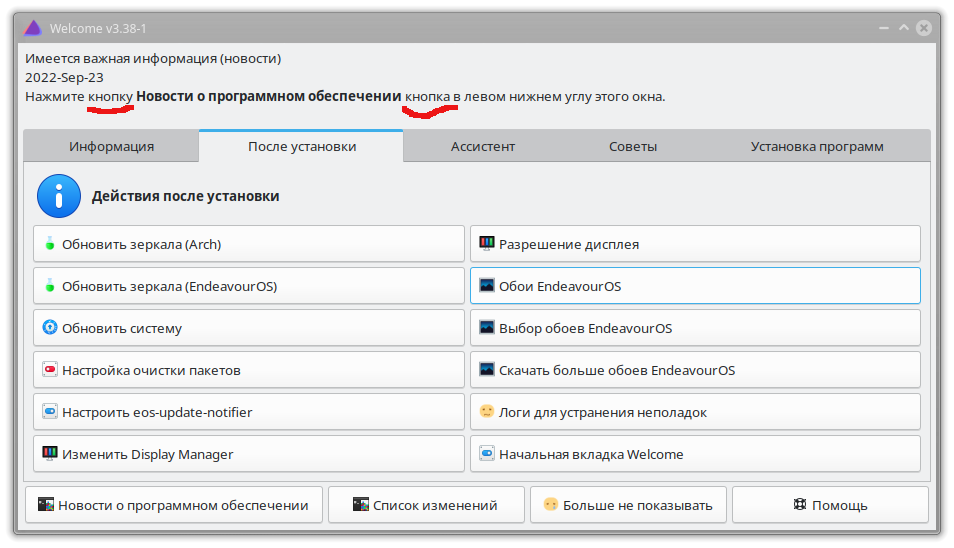Click the icon beside Начальная вкладка Welcome
The width and height of the screenshot is (954, 548).
pos(487,453)
